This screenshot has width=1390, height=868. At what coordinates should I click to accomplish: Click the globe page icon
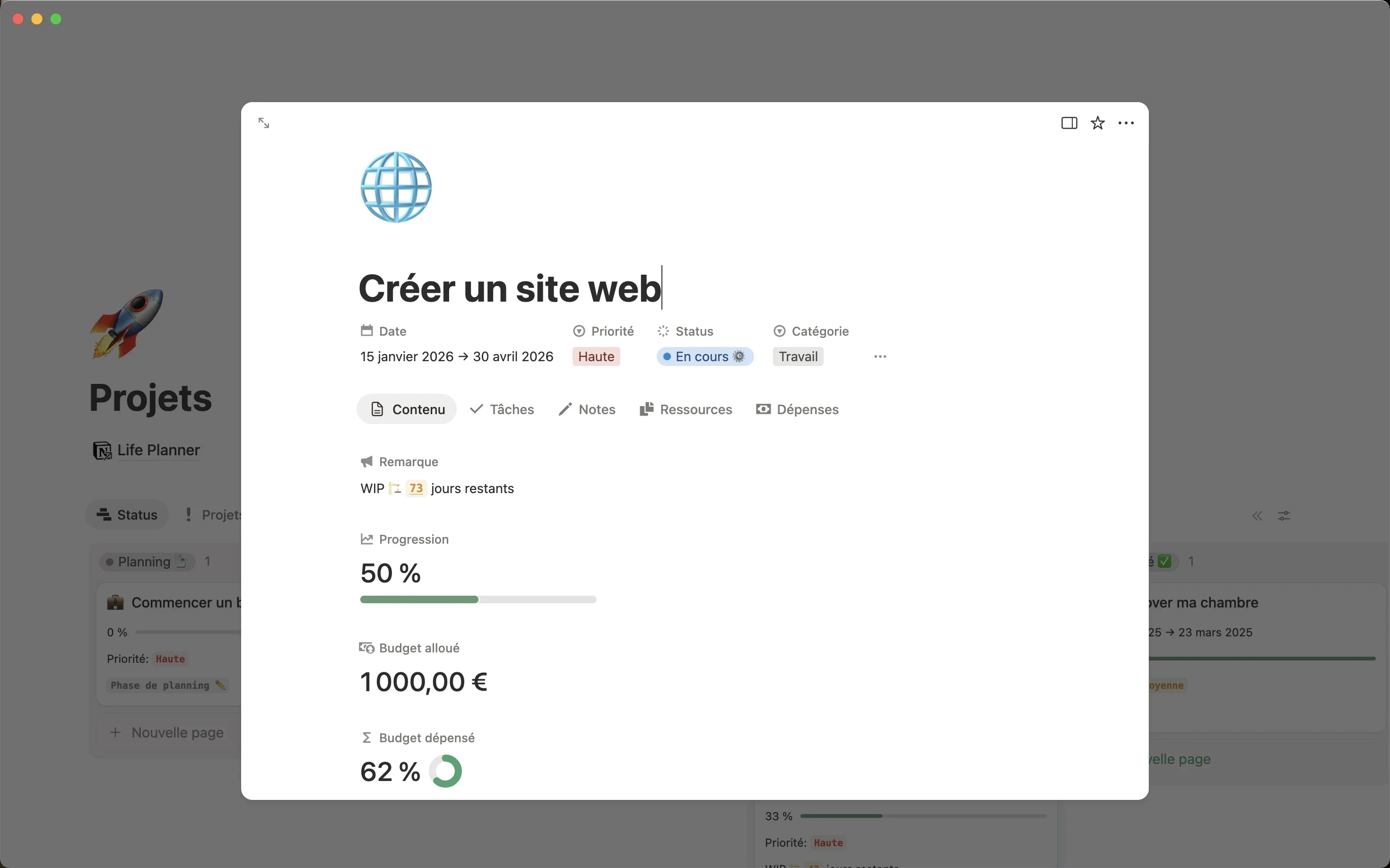tap(396, 187)
